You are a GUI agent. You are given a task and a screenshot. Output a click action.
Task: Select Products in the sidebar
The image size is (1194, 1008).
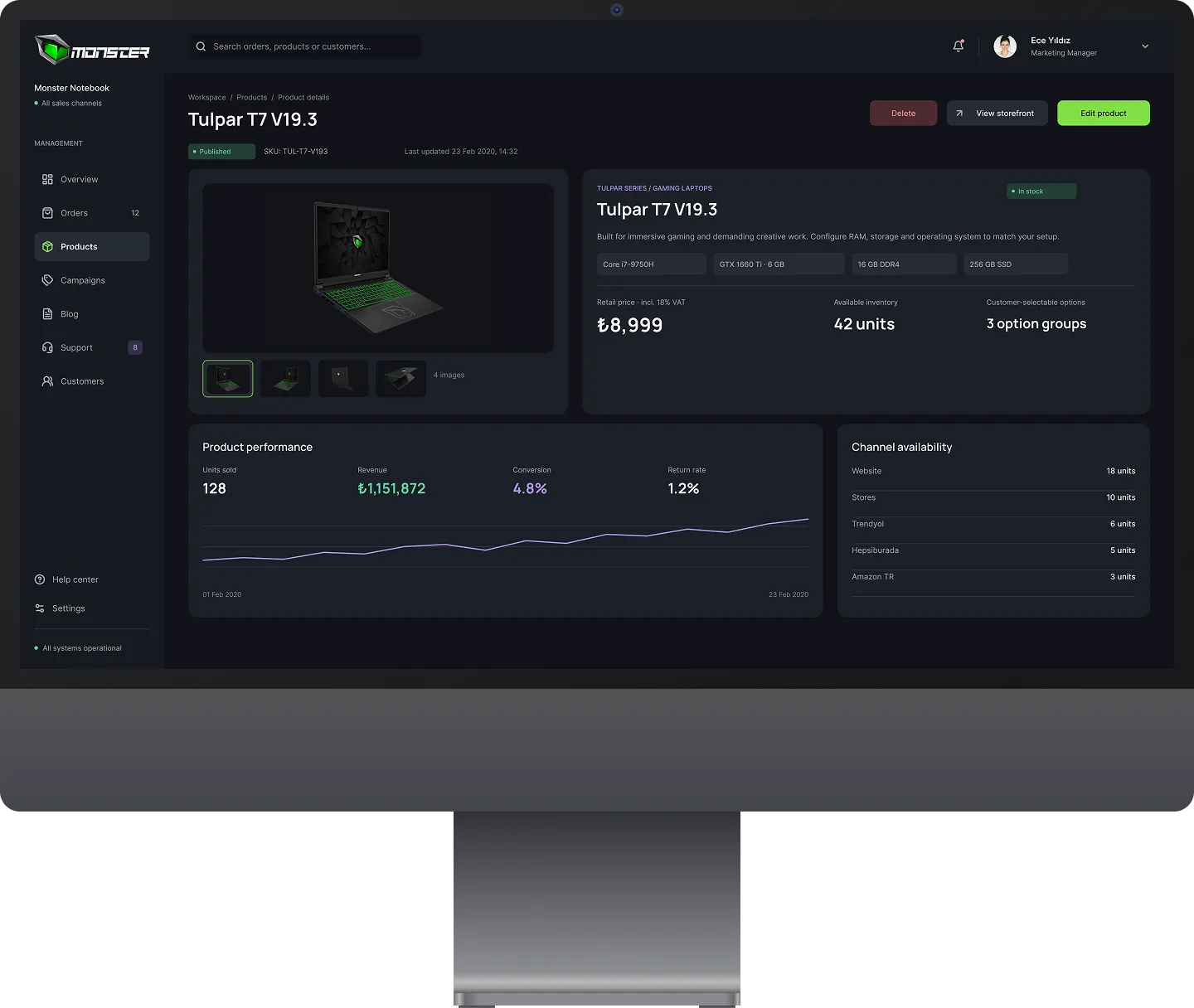91,247
